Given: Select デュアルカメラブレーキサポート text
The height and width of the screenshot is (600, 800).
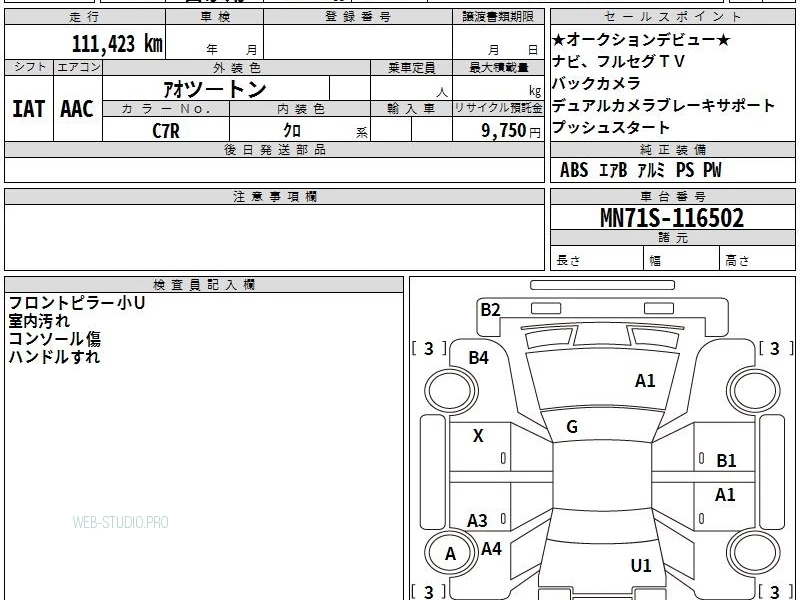Looking at the screenshot, I should tap(663, 105).
